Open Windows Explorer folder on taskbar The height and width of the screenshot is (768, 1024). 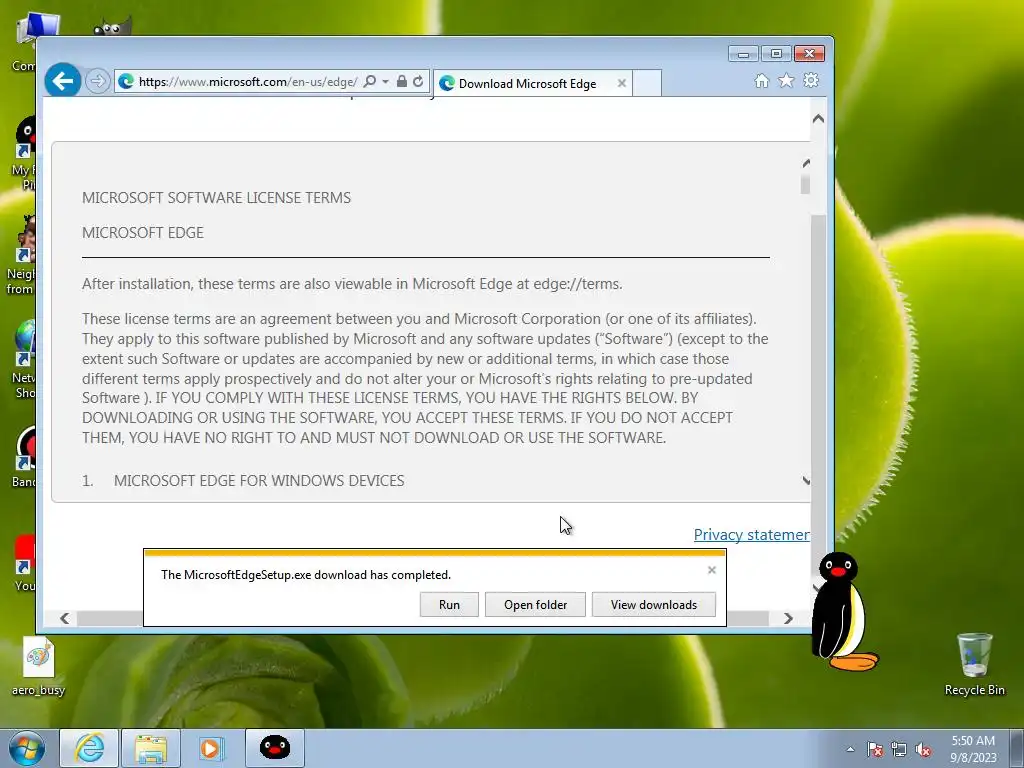point(151,748)
